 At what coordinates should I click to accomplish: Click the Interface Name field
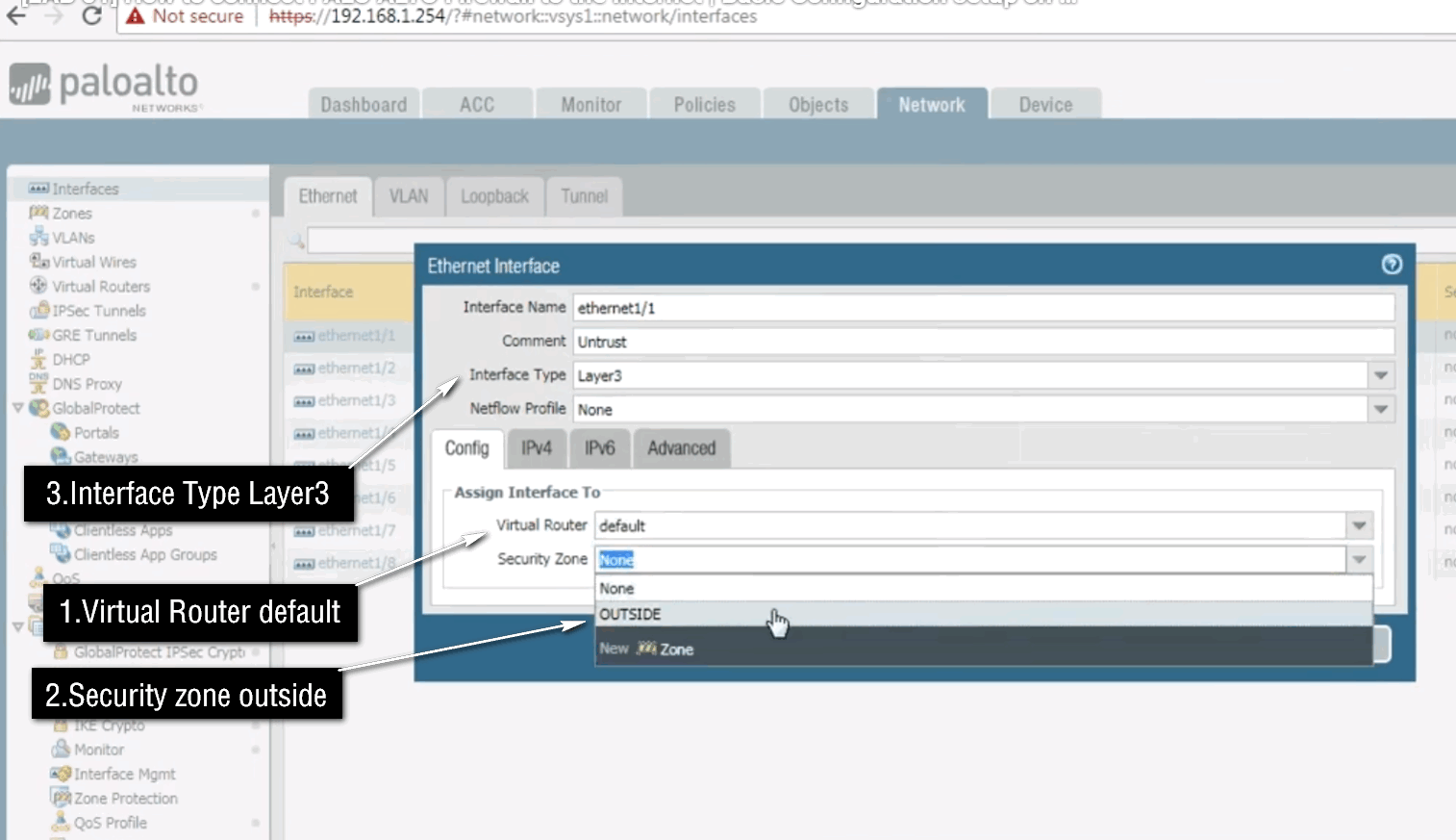coord(984,308)
